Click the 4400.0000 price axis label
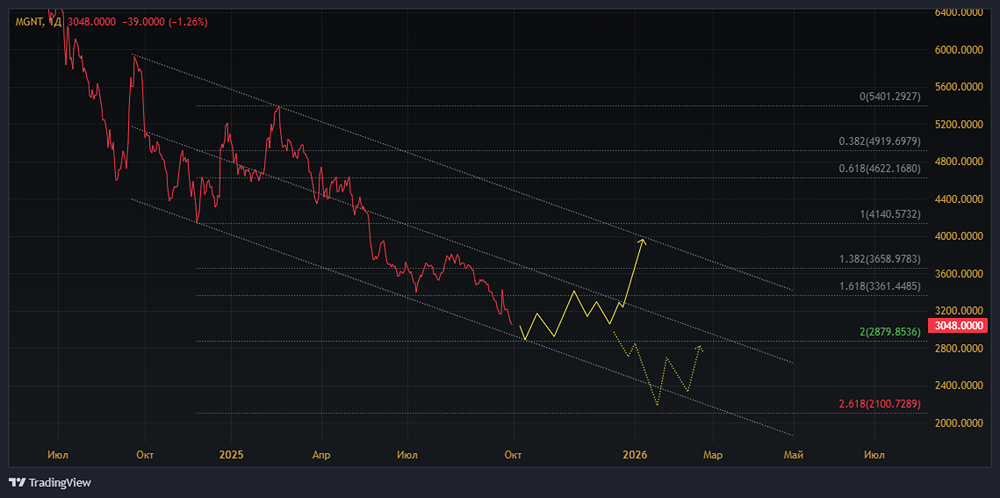Screen dimensions: 1000x498 (957, 199)
